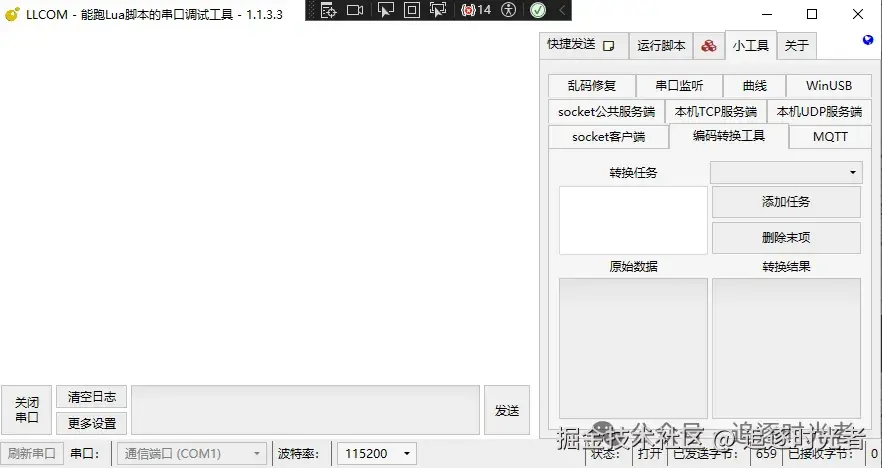
Task: Select the 串口监听 sub-tab
Action: [680, 86]
